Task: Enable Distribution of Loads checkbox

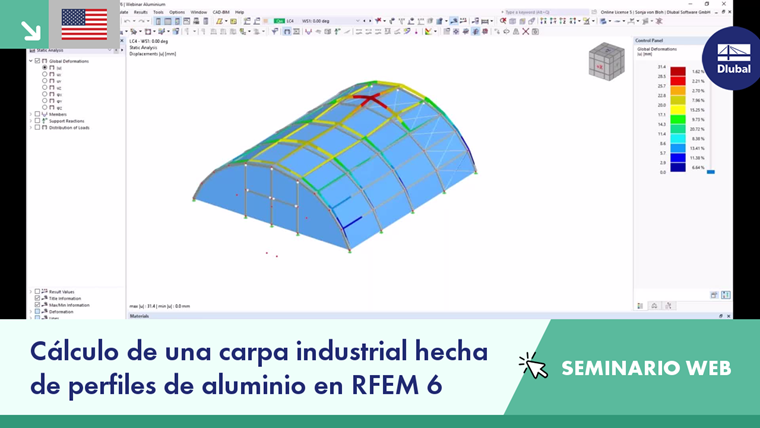Action: (37, 127)
